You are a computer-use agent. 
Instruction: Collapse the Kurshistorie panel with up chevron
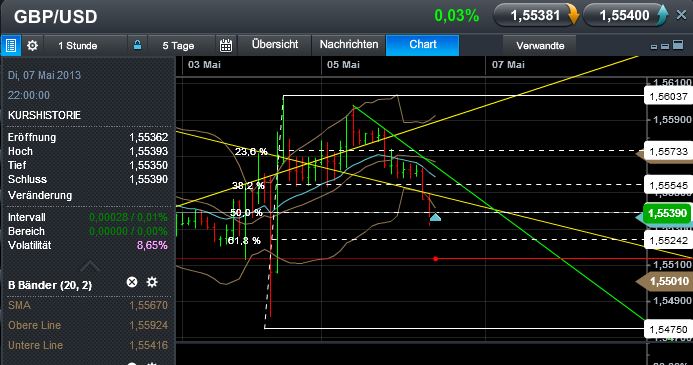click(x=90, y=266)
